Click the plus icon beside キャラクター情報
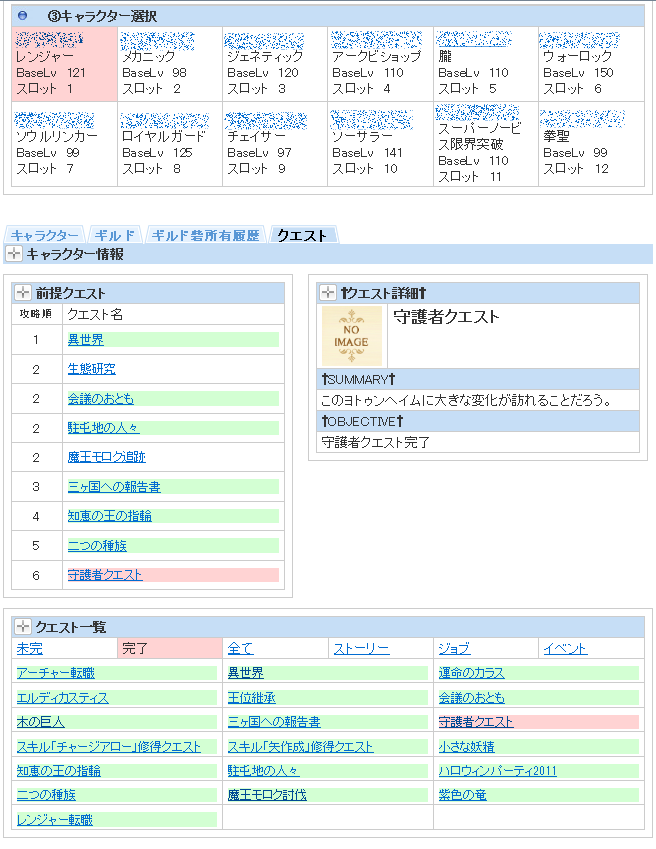 14,255
